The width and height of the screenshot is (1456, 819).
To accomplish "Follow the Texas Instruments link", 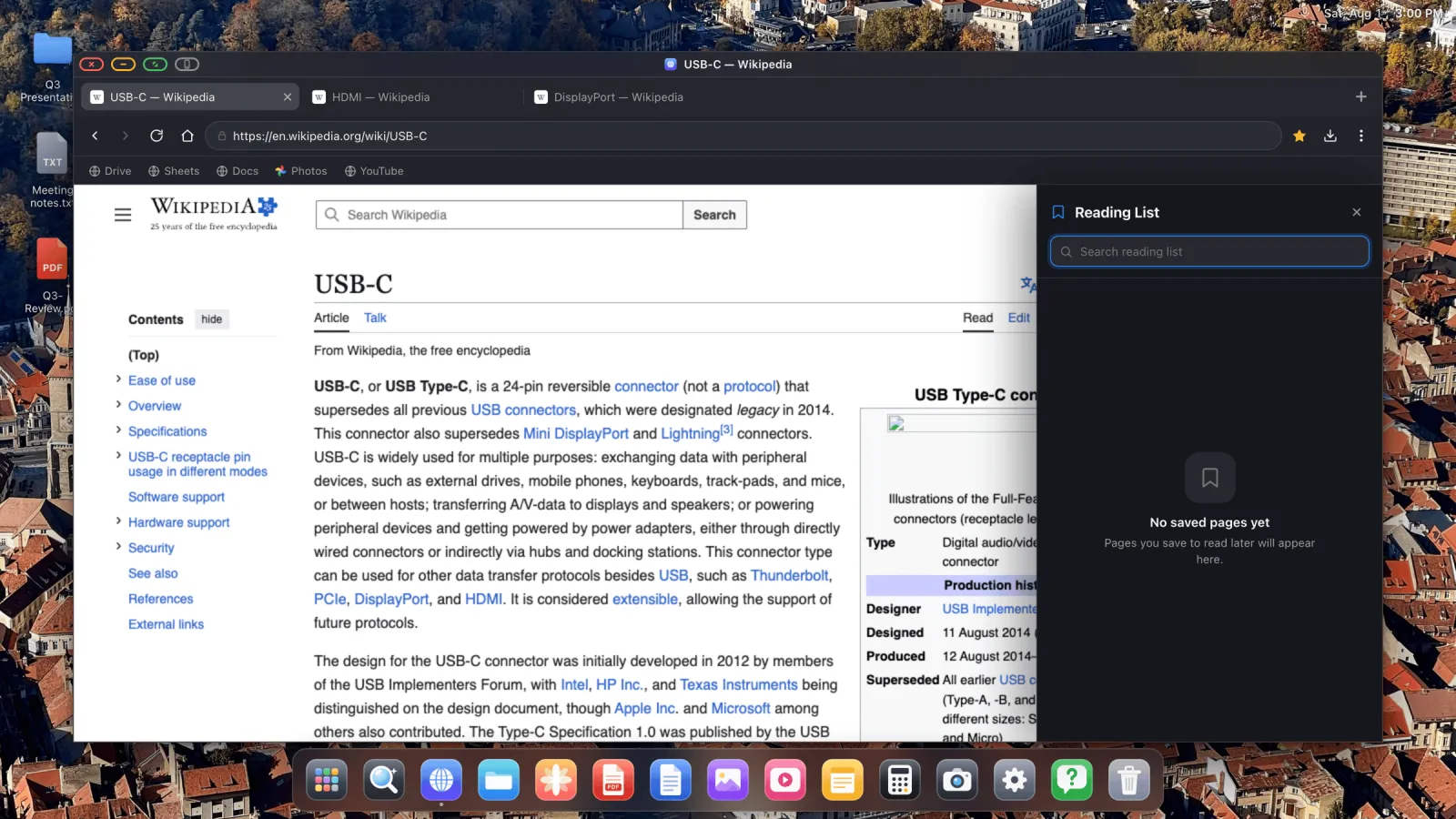I will [739, 684].
